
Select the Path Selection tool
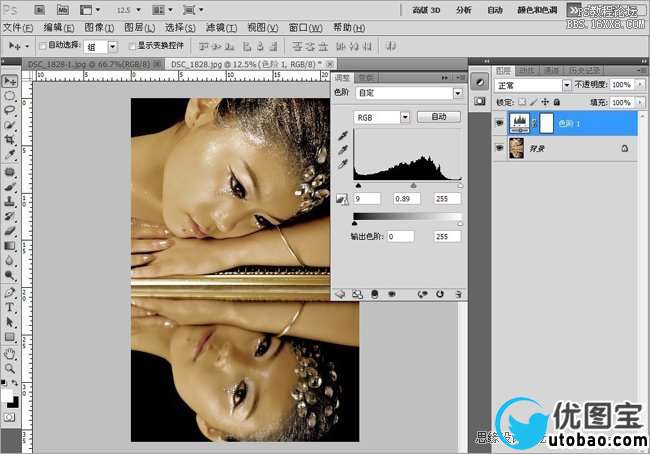click(9, 322)
